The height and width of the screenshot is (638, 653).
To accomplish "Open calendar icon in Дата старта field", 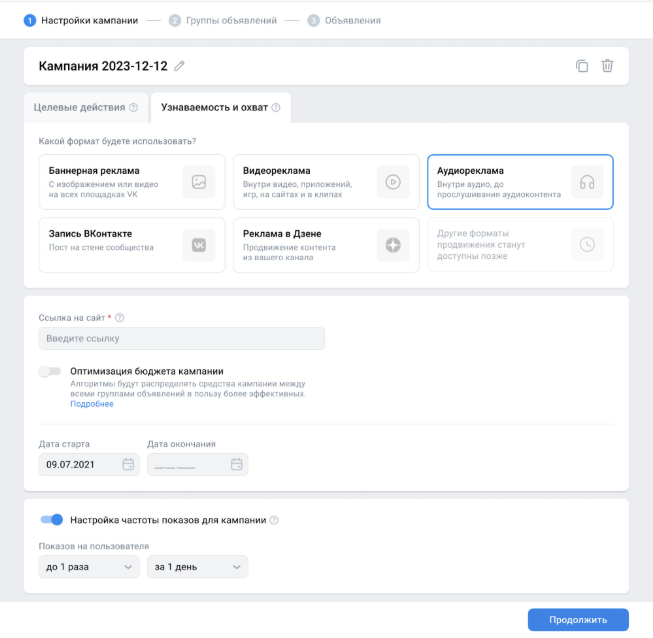I will 128,465.
